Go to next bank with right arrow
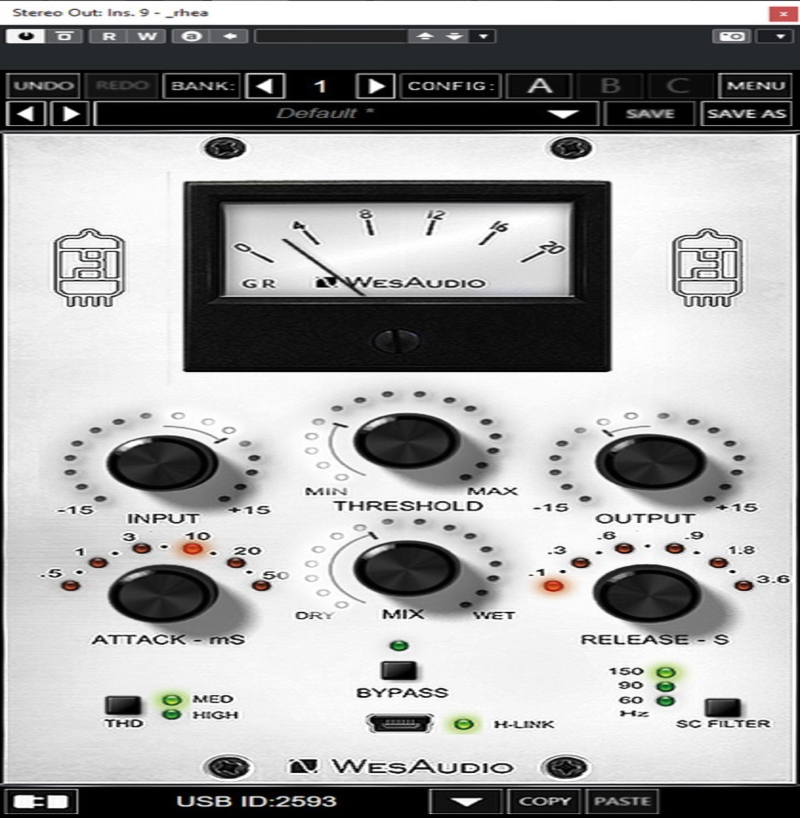 375,86
